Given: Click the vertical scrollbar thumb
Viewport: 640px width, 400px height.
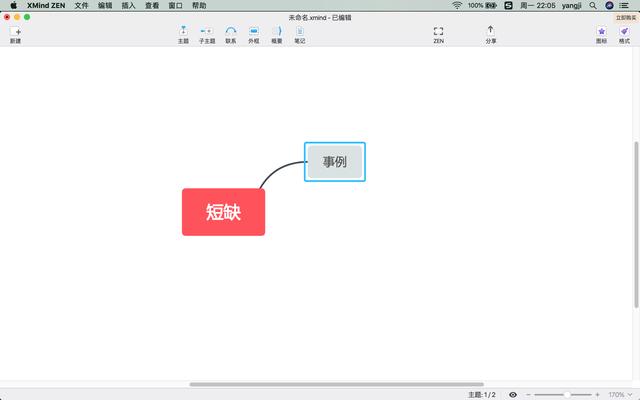Looking at the screenshot, I should (636, 224).
